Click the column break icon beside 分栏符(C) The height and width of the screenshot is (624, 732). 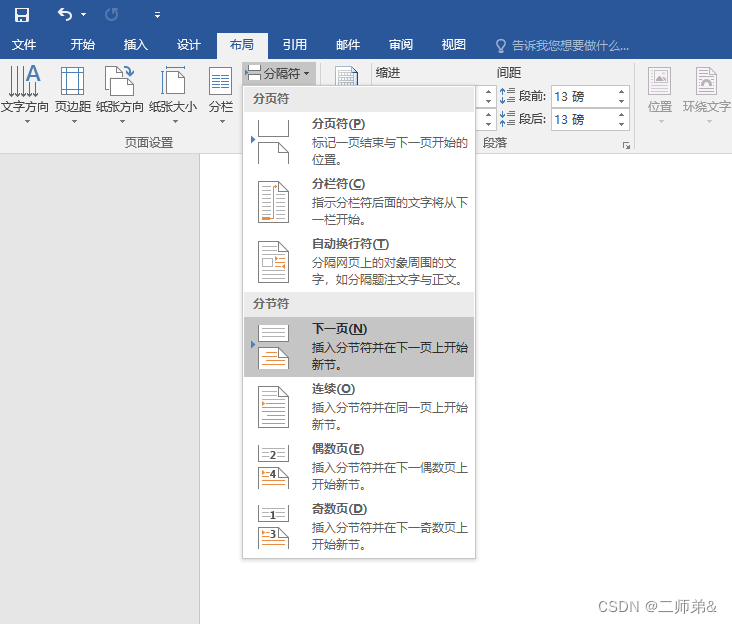pos(273,202)
